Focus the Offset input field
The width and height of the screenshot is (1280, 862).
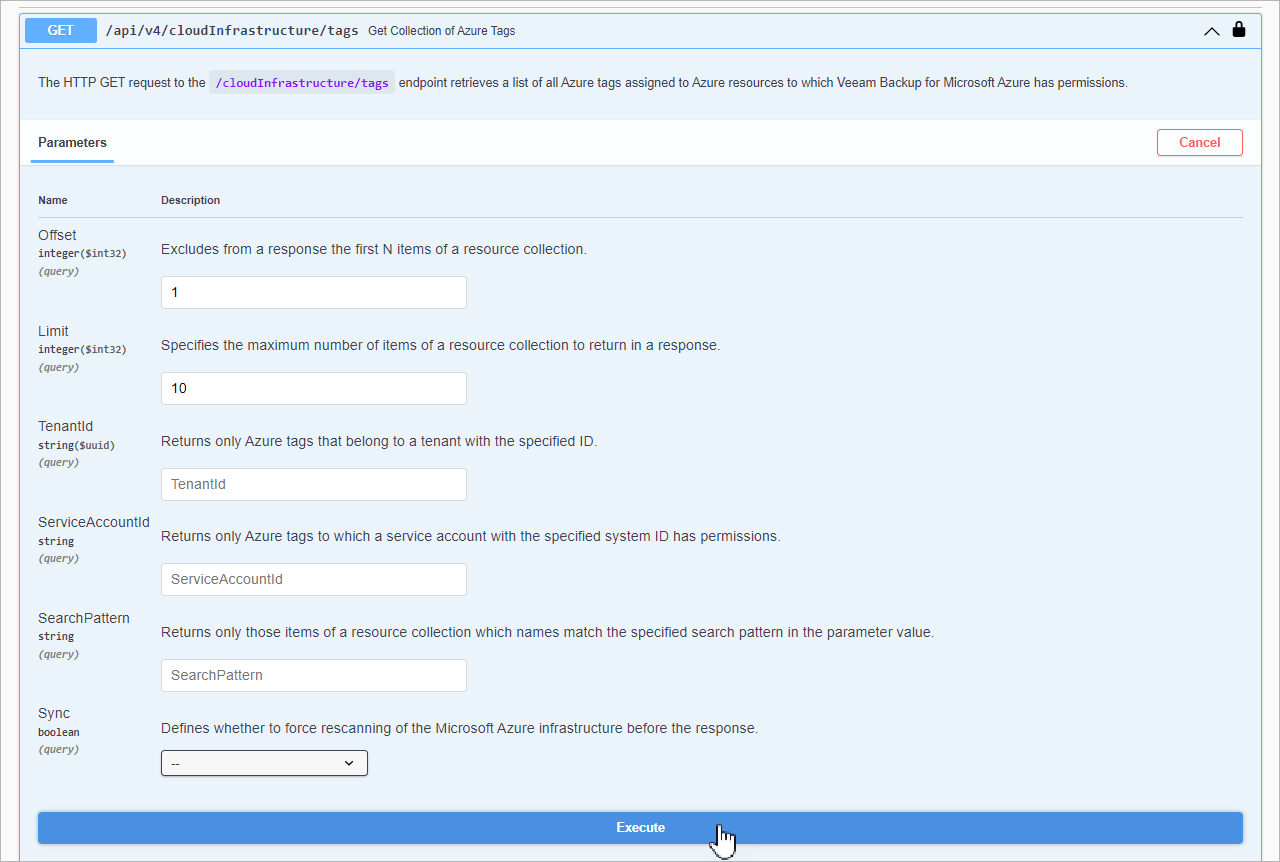point(314,292)
